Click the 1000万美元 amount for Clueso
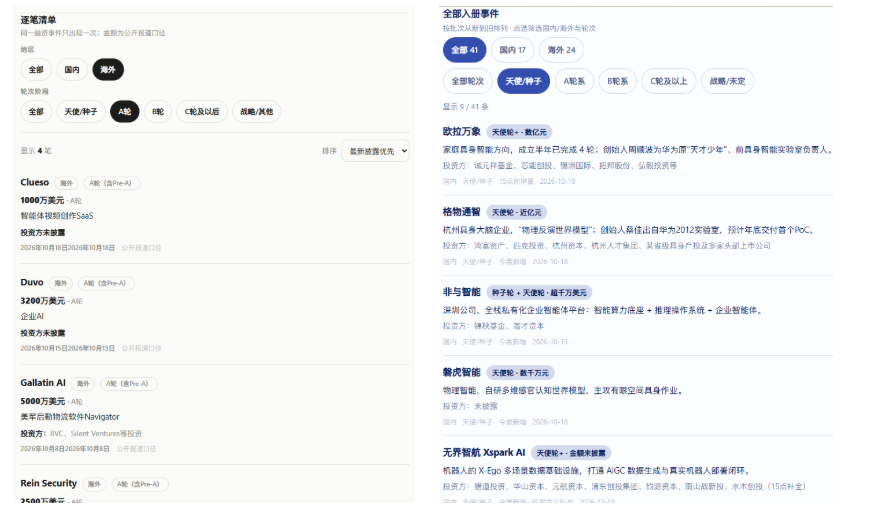 click(42, 201)
